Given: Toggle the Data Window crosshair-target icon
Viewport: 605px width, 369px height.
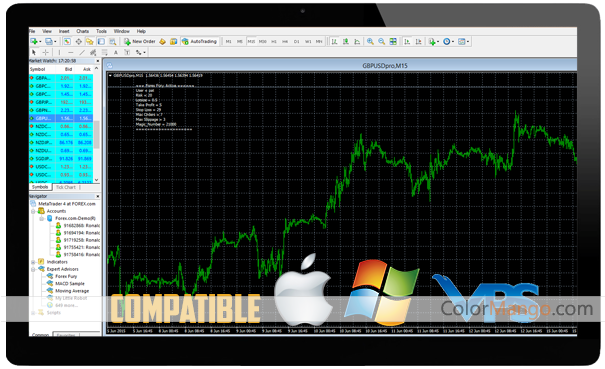Looking at the screenshot, I should [78, 41].
